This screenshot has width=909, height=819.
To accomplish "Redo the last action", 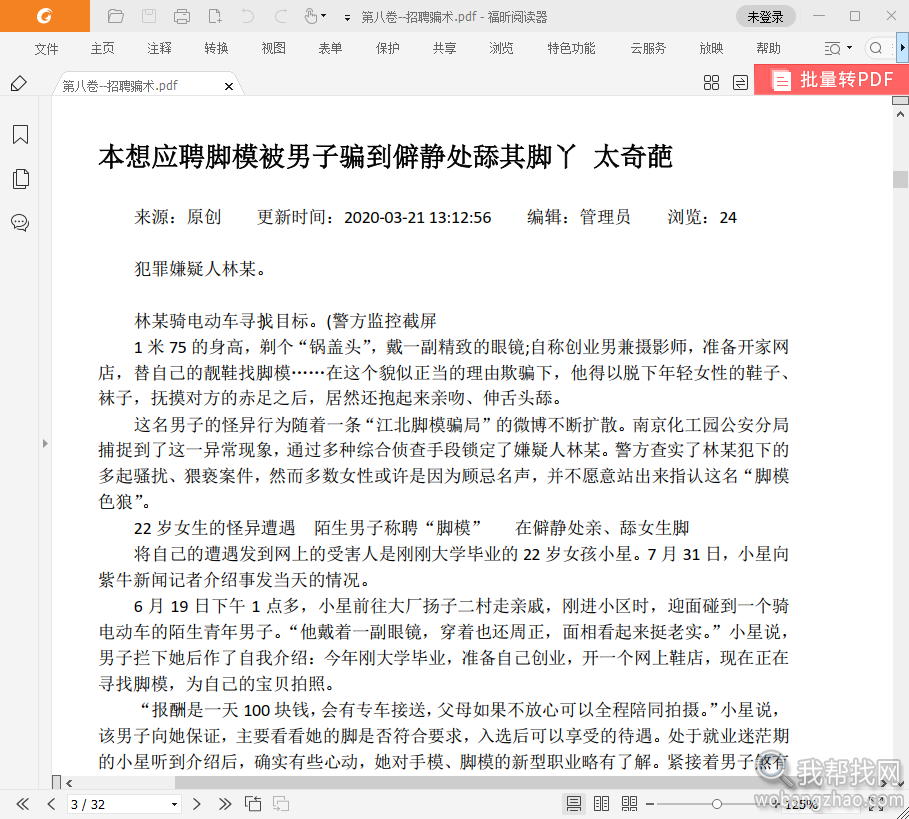I will click(281, 16).
